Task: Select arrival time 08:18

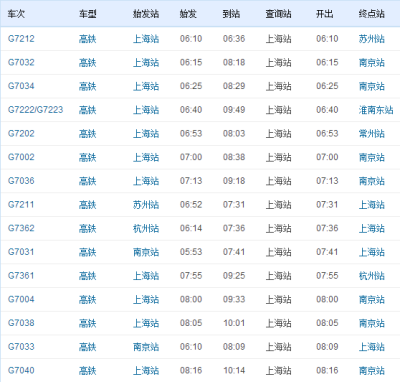Action: pos(234,62)
